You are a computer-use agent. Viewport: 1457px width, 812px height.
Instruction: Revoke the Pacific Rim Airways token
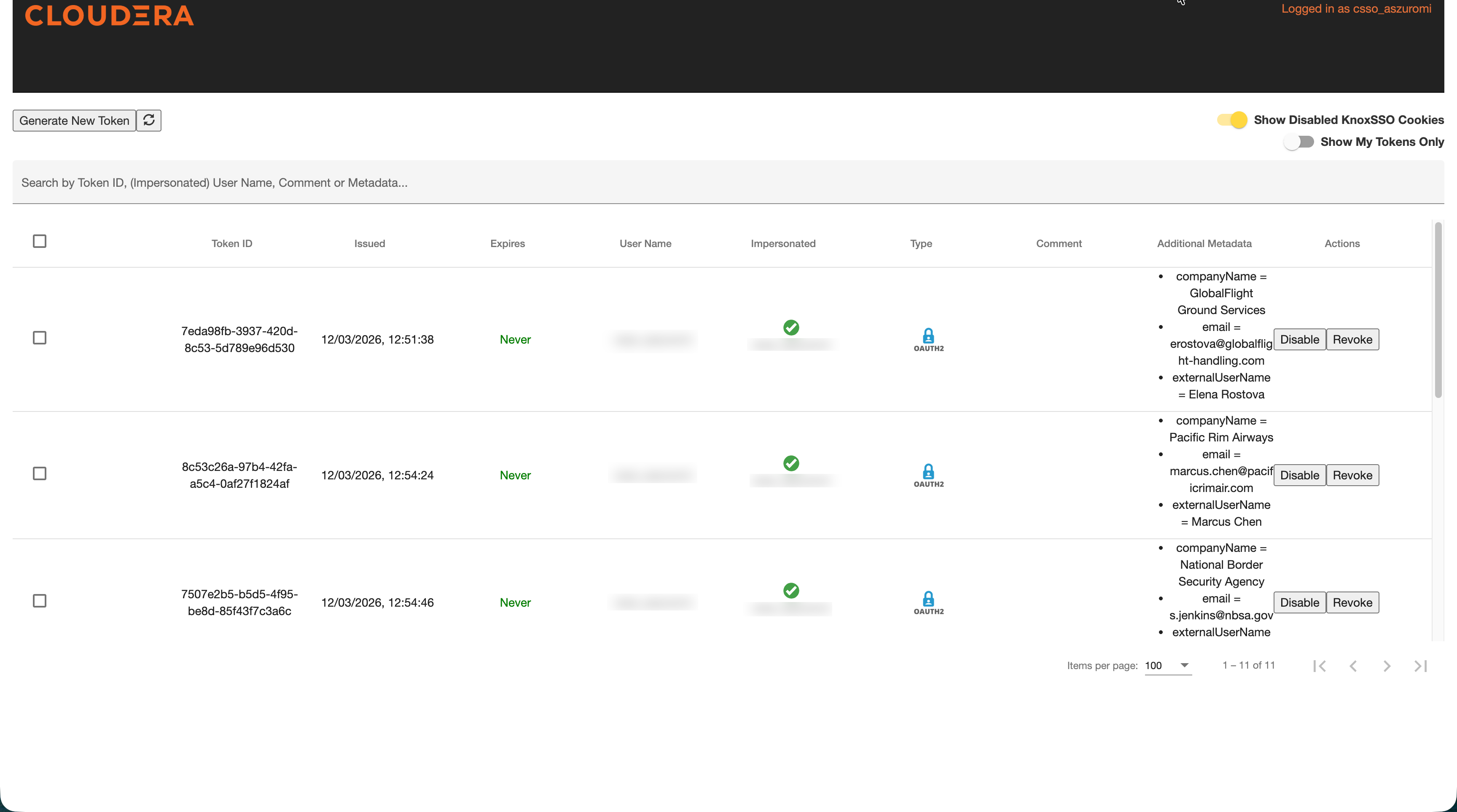[1352, 475]
